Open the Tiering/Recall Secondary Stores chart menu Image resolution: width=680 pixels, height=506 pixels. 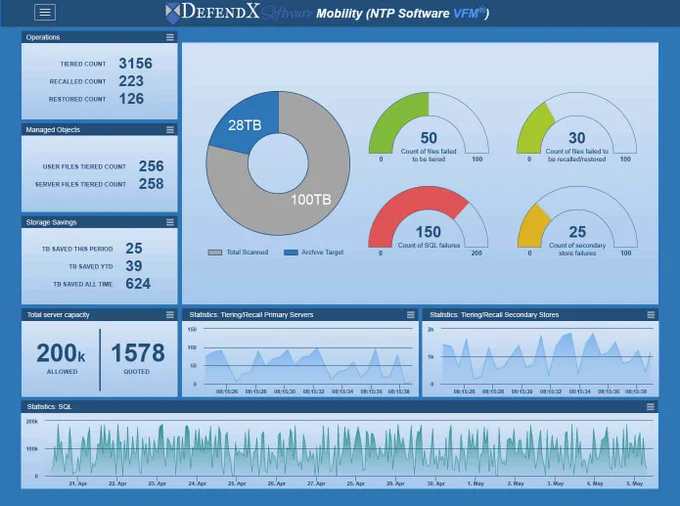tap(651, 315)
